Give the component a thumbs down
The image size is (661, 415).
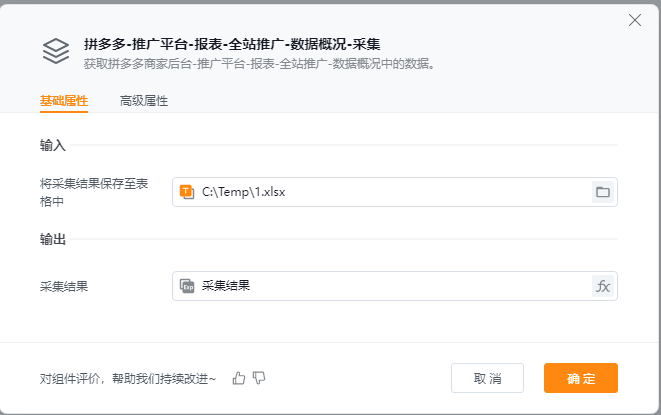[259, 378]
